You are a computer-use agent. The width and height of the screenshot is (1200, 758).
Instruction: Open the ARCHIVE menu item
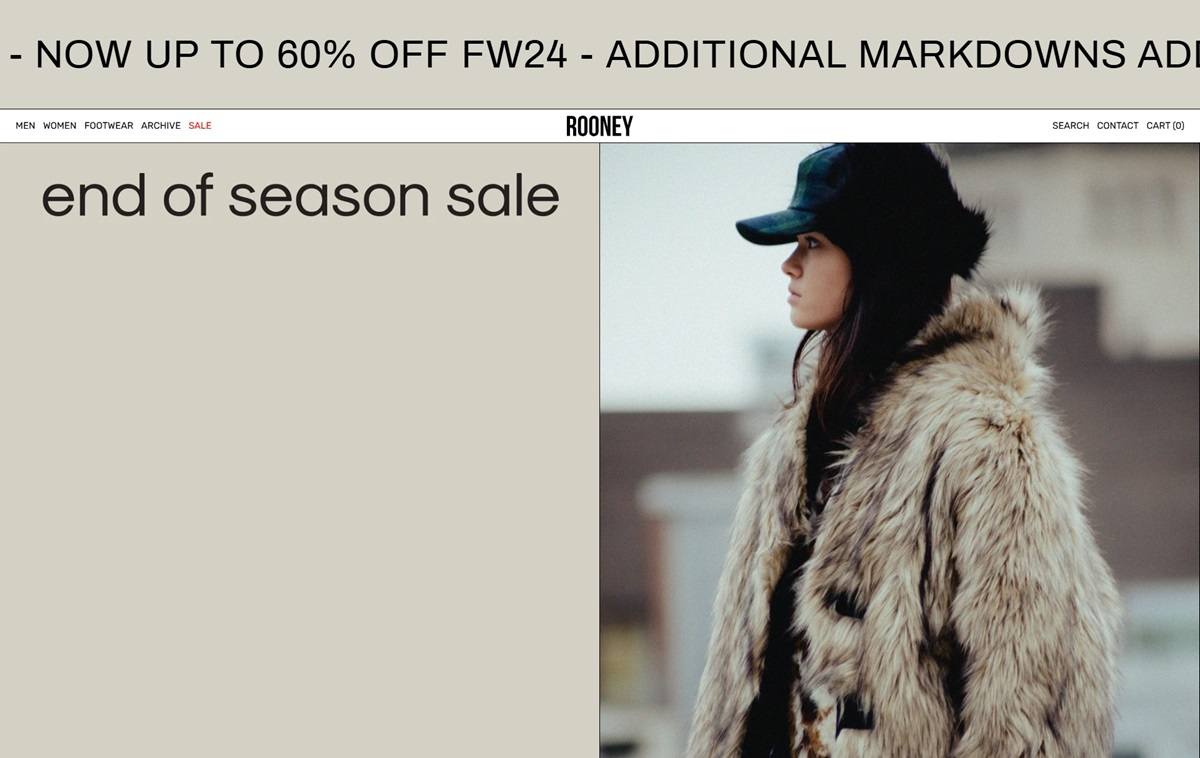[160, 126]
